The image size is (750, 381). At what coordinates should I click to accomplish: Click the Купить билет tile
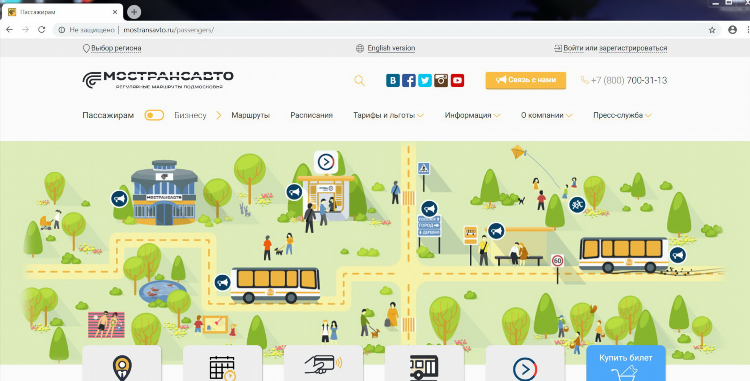click(x=626, y=363)
